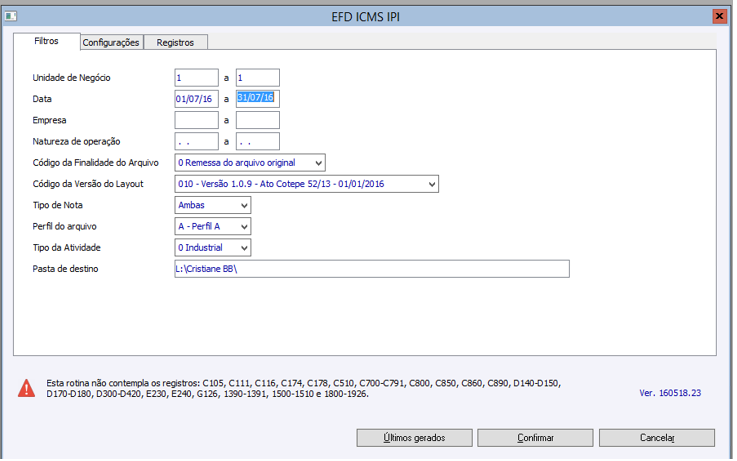Click the Código da Versão do Layout label
Image resolution: width=737 pixels, height=461 pixels.
pyautogui.click(x=88, y=184)
